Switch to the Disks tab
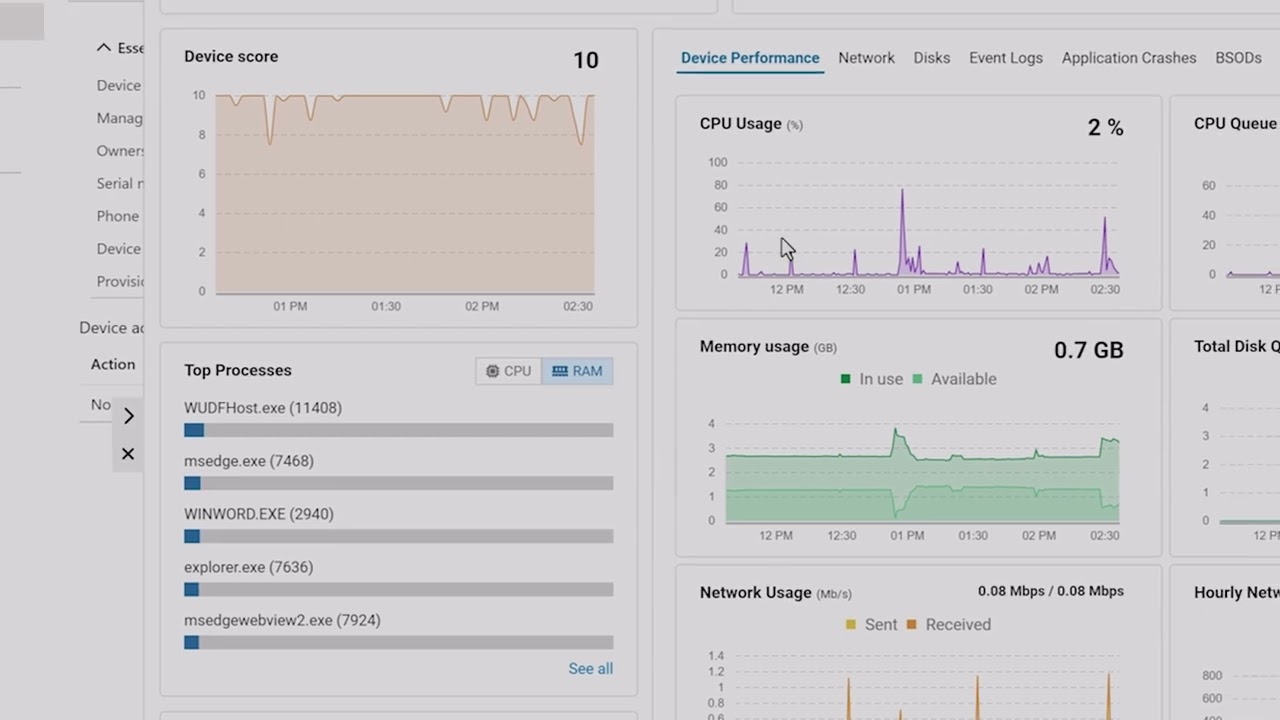The height and width of the screenshot is (720, 1280). [x=931, y=58]
